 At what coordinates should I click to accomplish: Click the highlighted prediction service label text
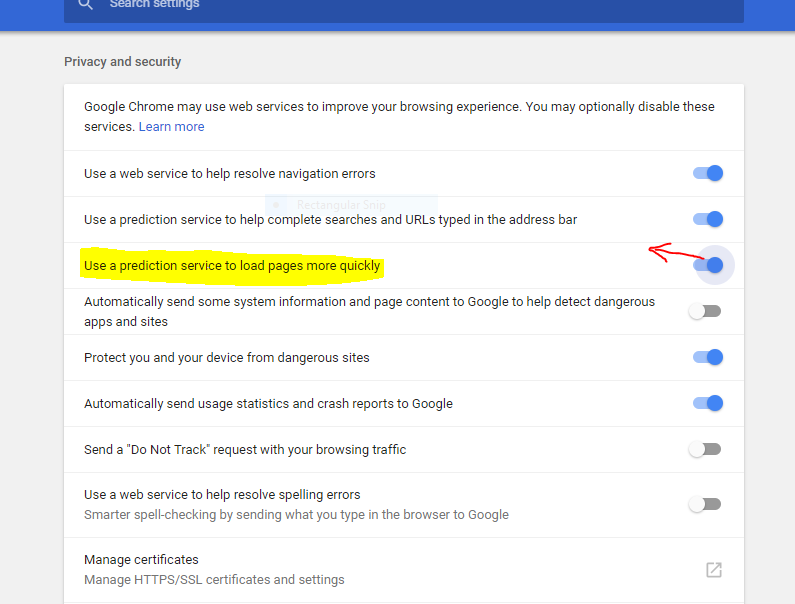232,266
